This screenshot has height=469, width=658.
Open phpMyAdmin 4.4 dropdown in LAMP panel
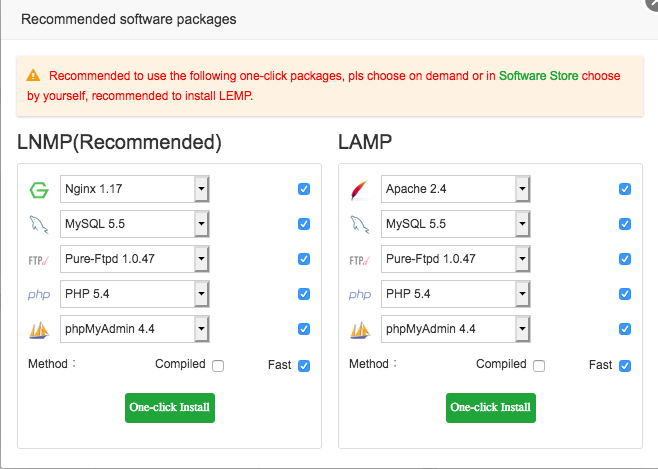456,329
